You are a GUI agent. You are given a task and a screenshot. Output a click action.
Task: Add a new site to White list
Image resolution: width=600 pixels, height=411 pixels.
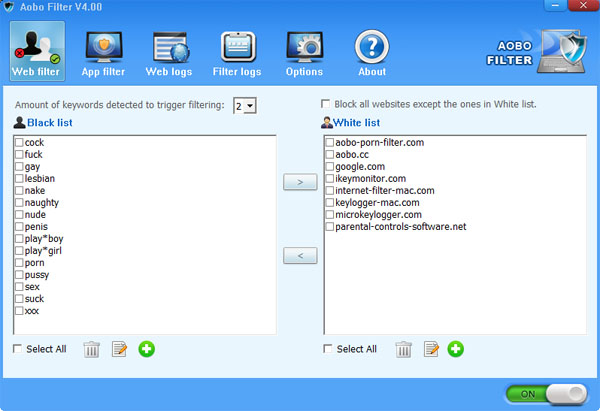pyautogui.click(x=456, y=349)
